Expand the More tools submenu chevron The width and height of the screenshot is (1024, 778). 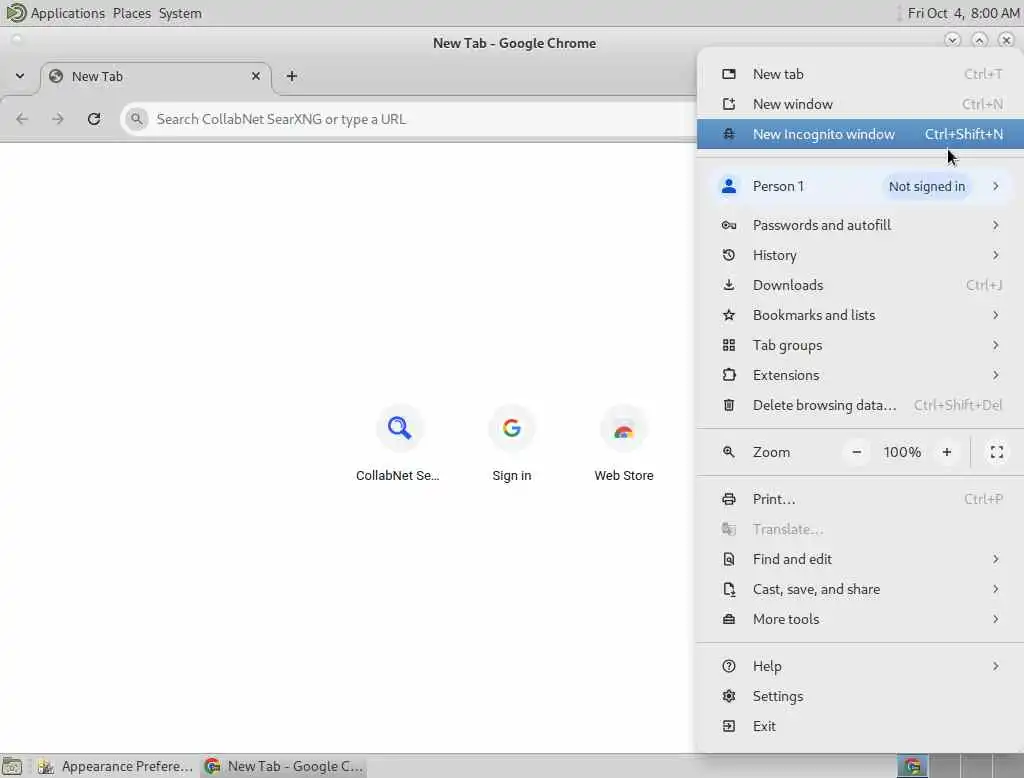(x=995, y=619)
